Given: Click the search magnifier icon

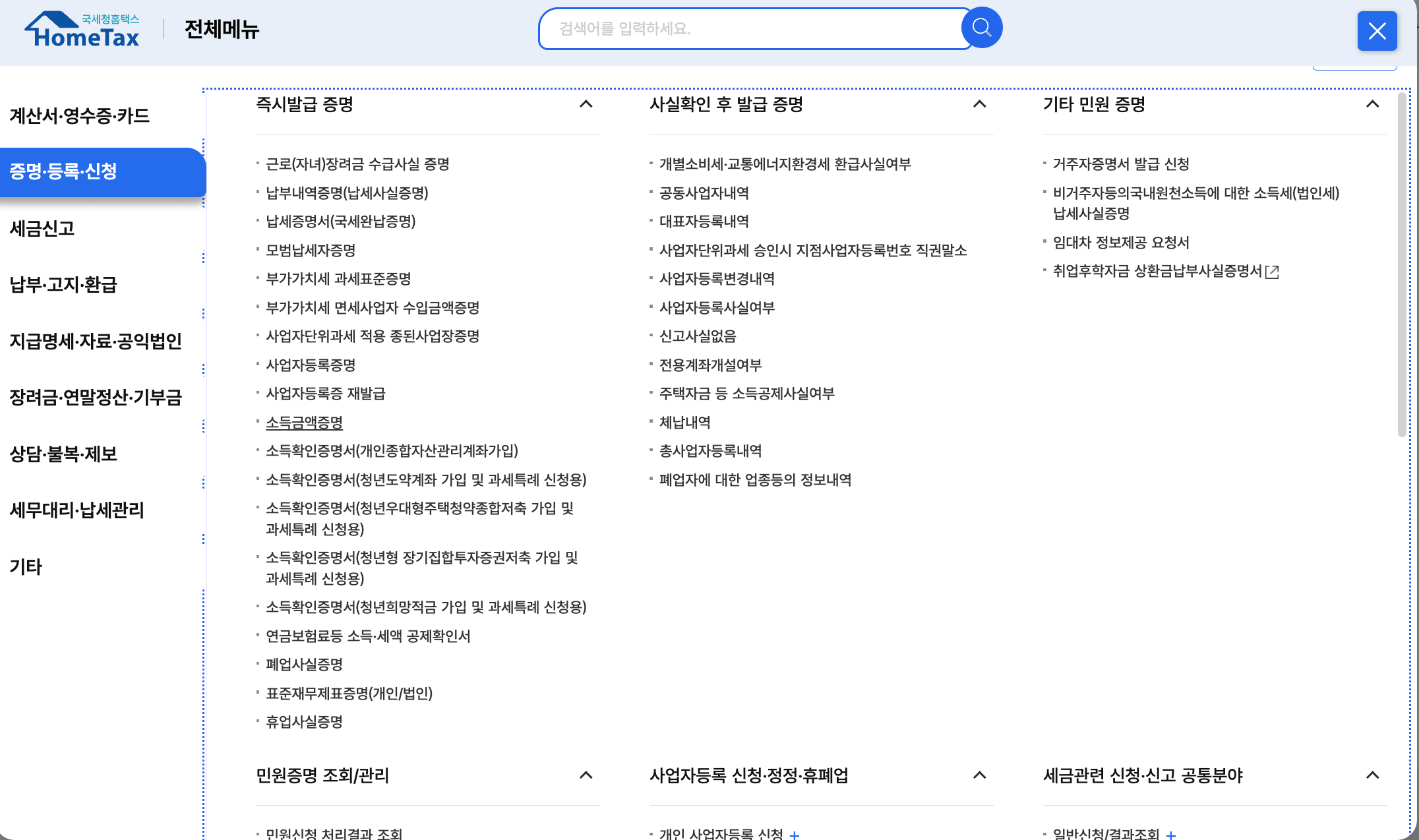Looking at the screenshot, I should [981, 27].
